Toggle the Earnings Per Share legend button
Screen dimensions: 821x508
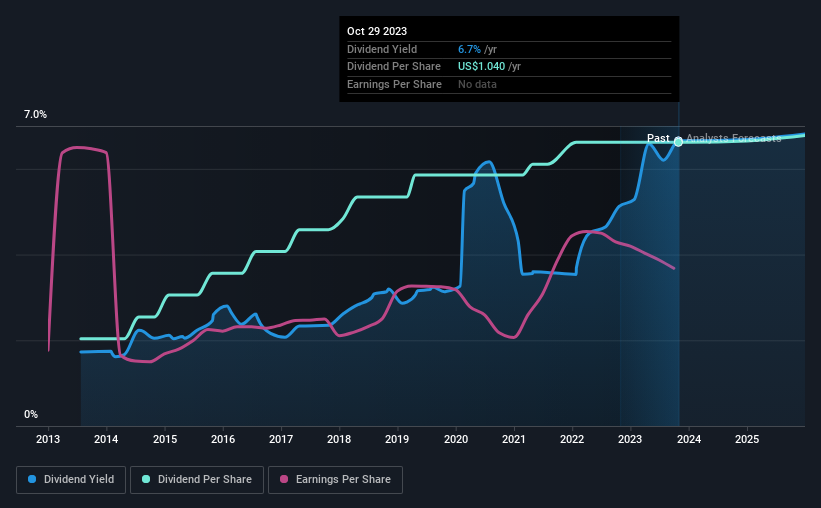coord(335,480)
